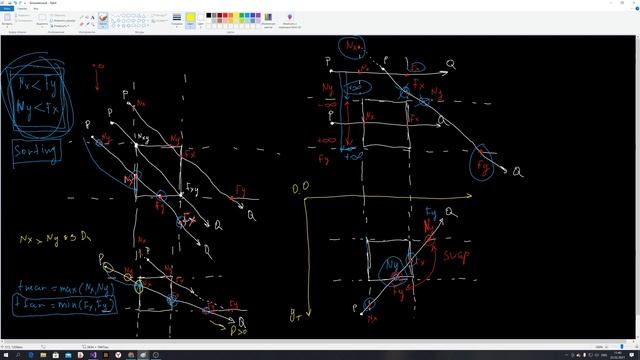Click the Paste clipboard icon
The width and height of the screenshot is (640, 360).
point(7,17)
